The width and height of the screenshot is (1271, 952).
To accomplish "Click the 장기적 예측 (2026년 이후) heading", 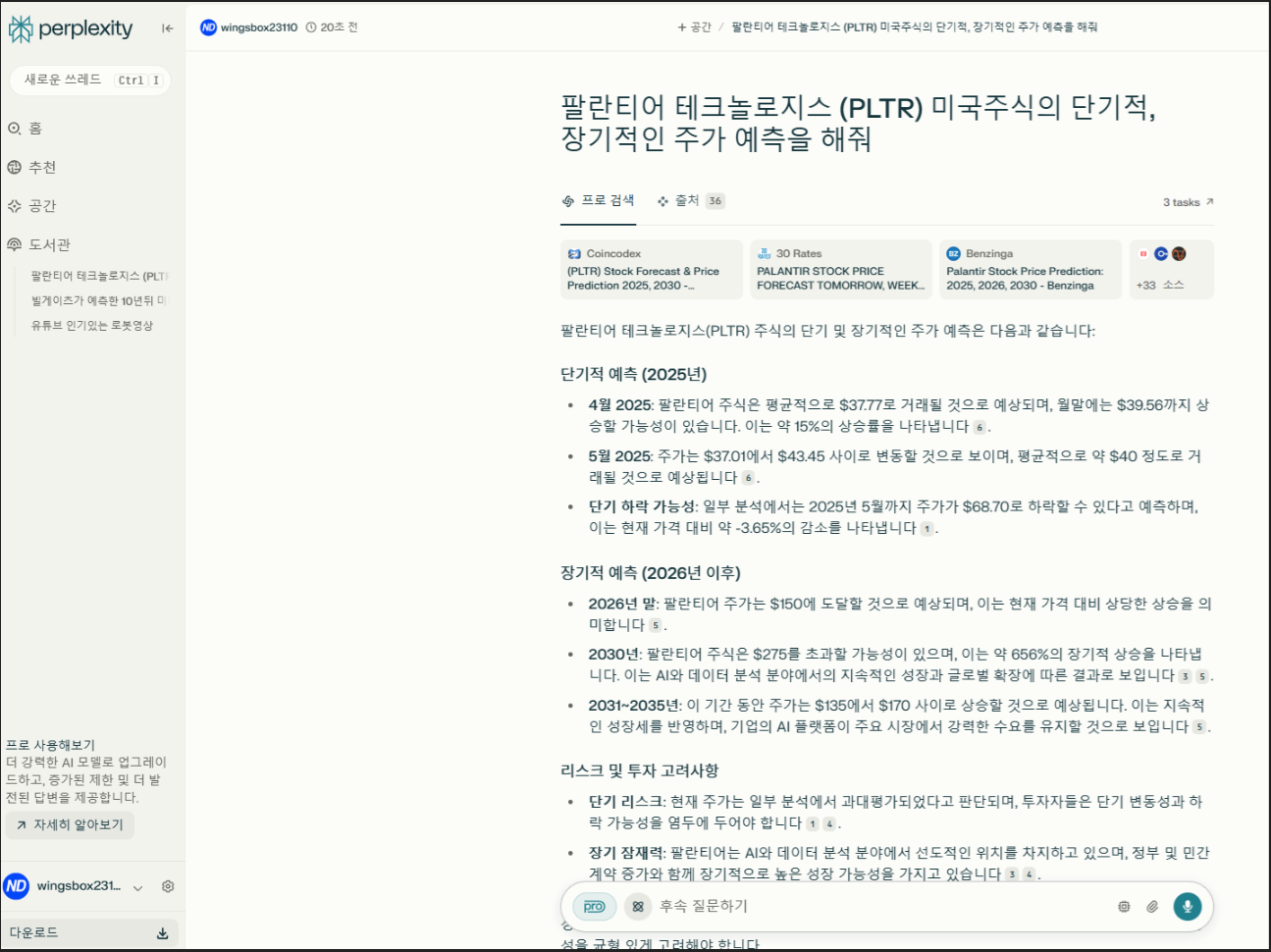I will tap(651, 573).
